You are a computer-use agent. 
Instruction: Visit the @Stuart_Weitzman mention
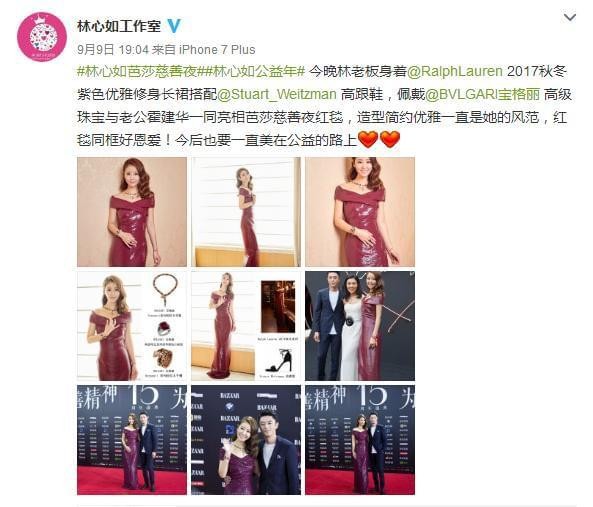(277, 94)
